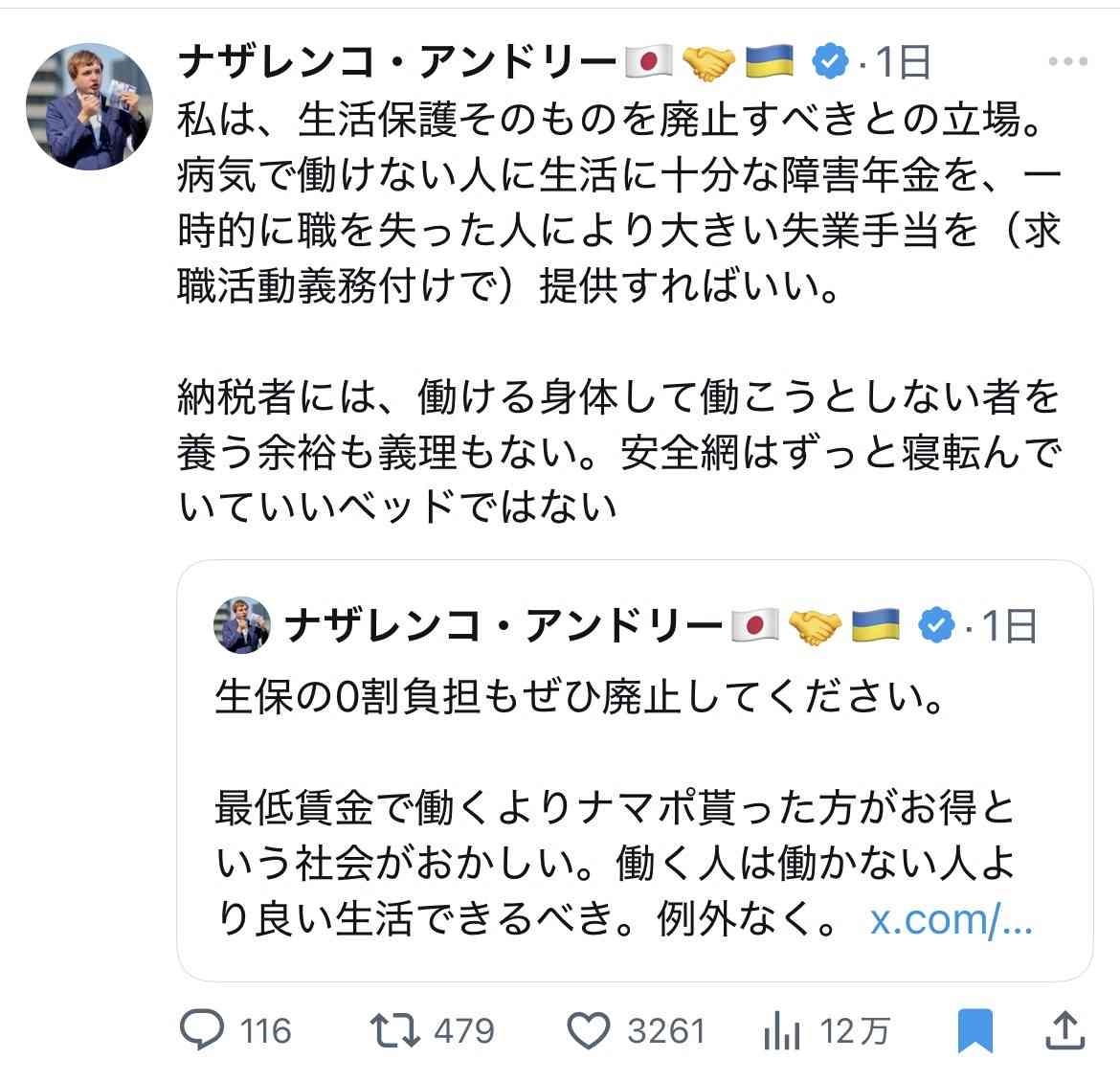1120x1082 pixels.
Task: Click the 3261 likes count
Action: 666,1030
